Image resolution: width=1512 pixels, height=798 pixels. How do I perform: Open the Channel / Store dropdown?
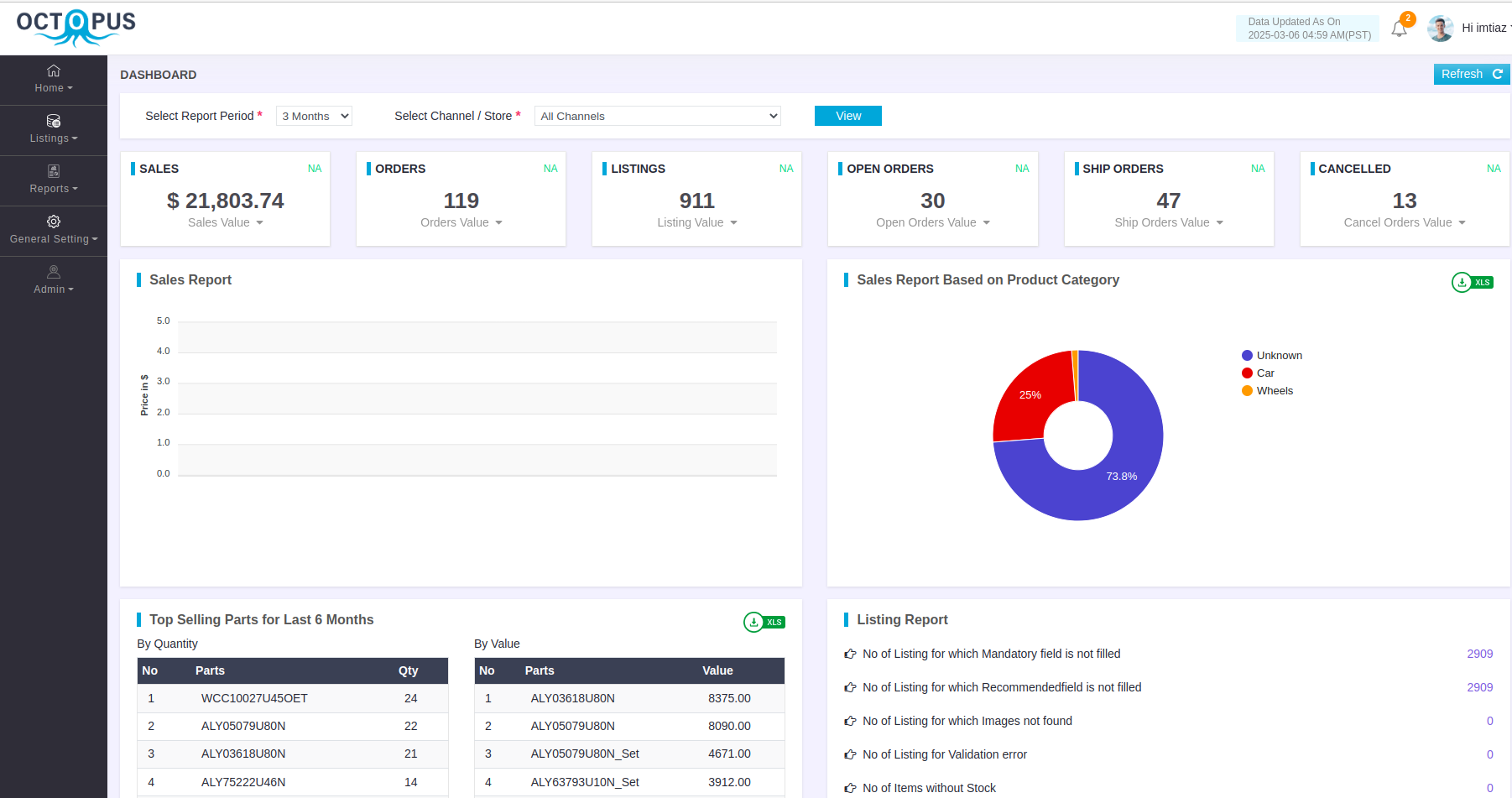click(x=658, y=117)
